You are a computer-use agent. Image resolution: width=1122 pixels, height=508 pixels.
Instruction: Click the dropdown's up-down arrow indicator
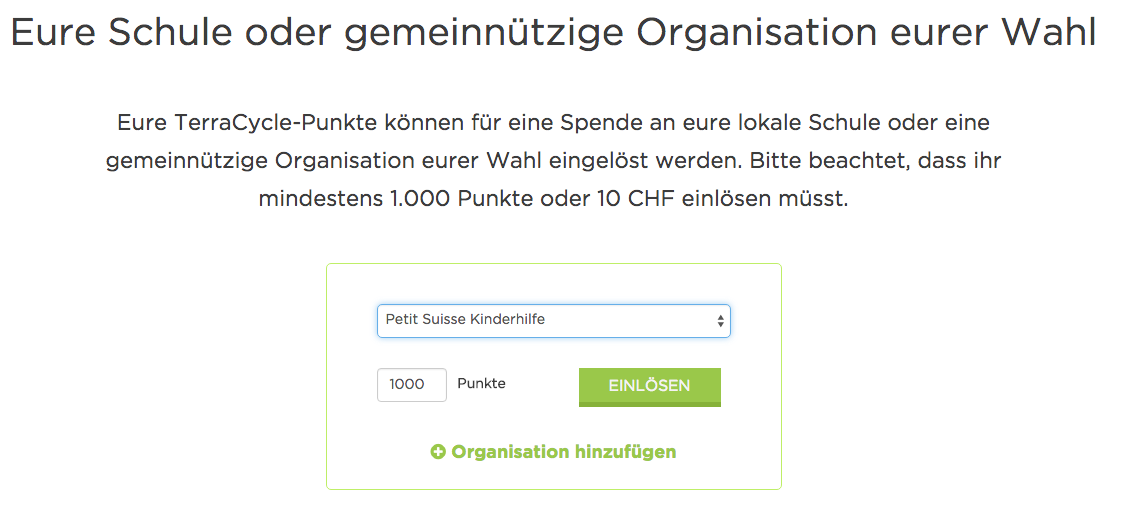tap(719, 321)
